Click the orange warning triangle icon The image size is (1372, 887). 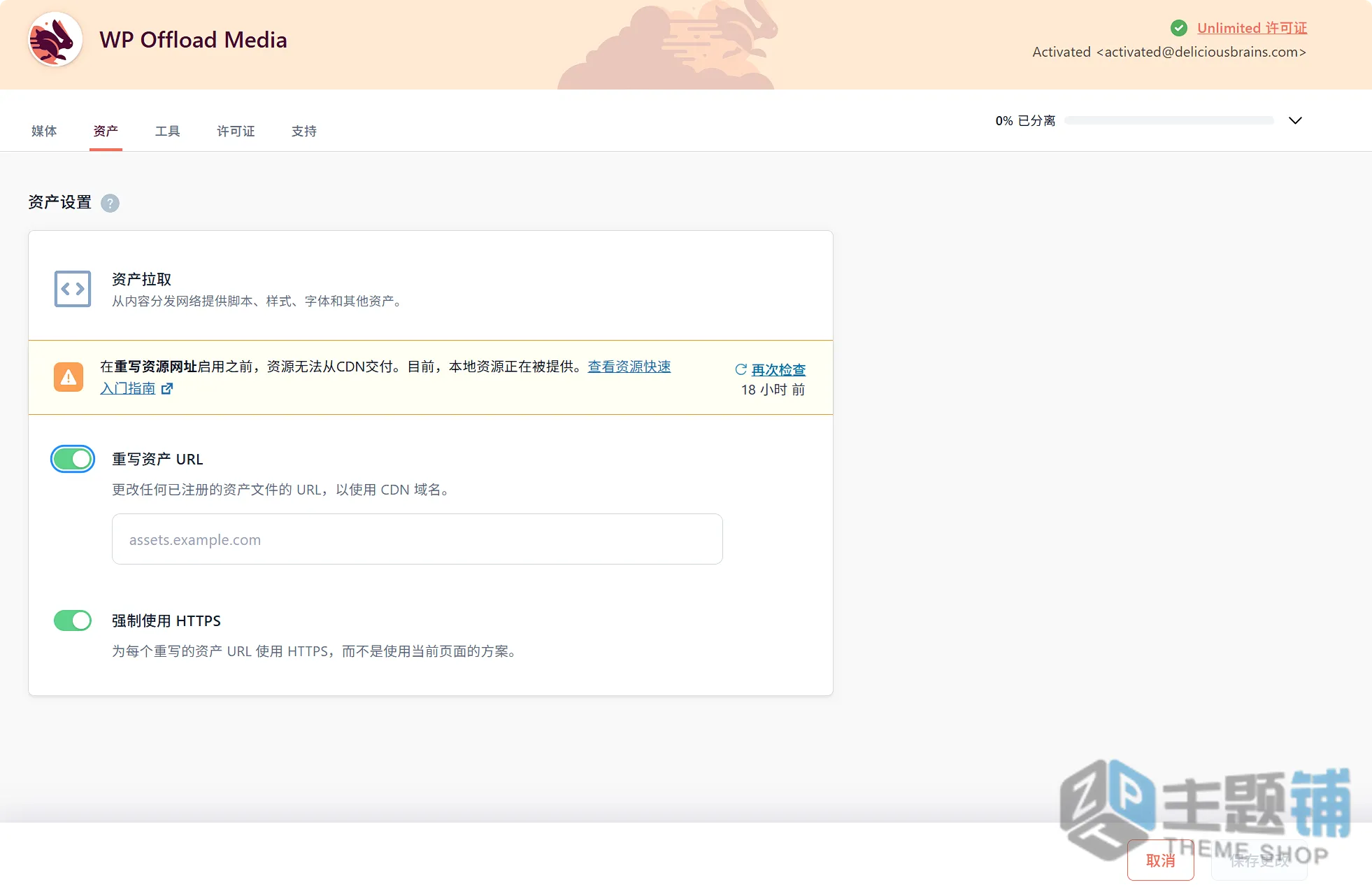[69, 377]
